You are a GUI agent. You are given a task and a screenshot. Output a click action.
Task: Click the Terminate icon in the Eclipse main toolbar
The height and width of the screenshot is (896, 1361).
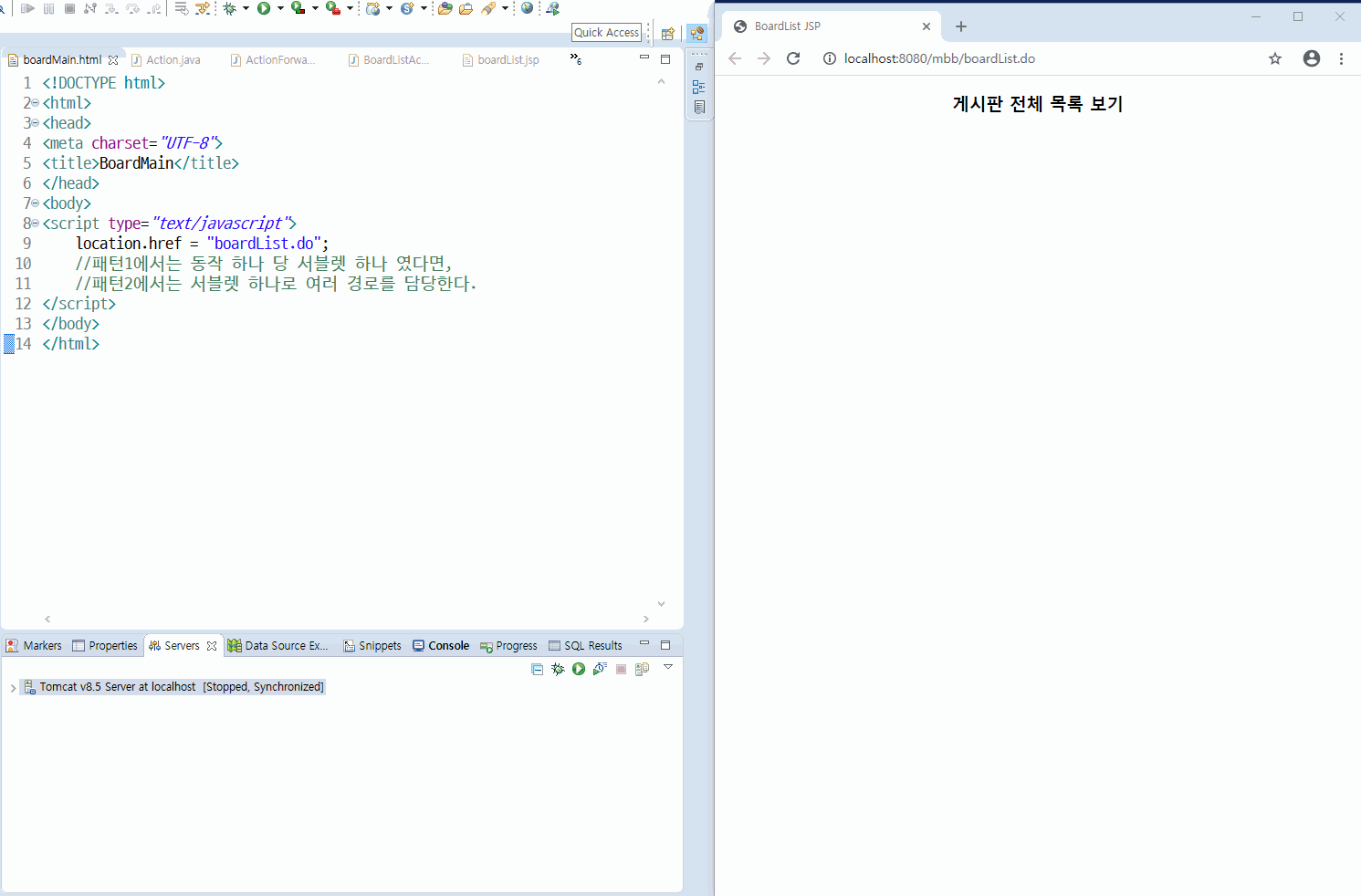coord(69,8)
